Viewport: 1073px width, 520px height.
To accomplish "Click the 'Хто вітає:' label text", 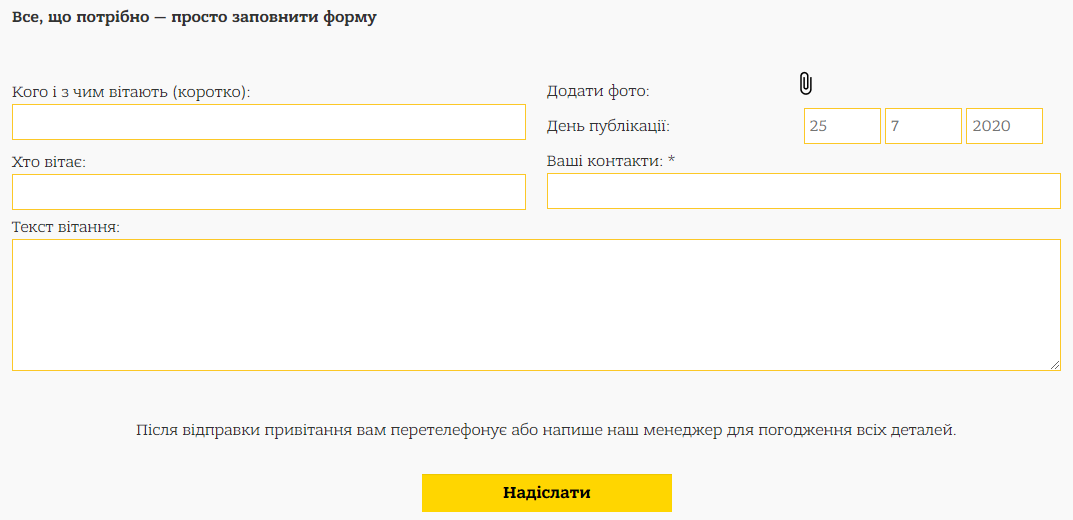I will click(x=49, y=162).
